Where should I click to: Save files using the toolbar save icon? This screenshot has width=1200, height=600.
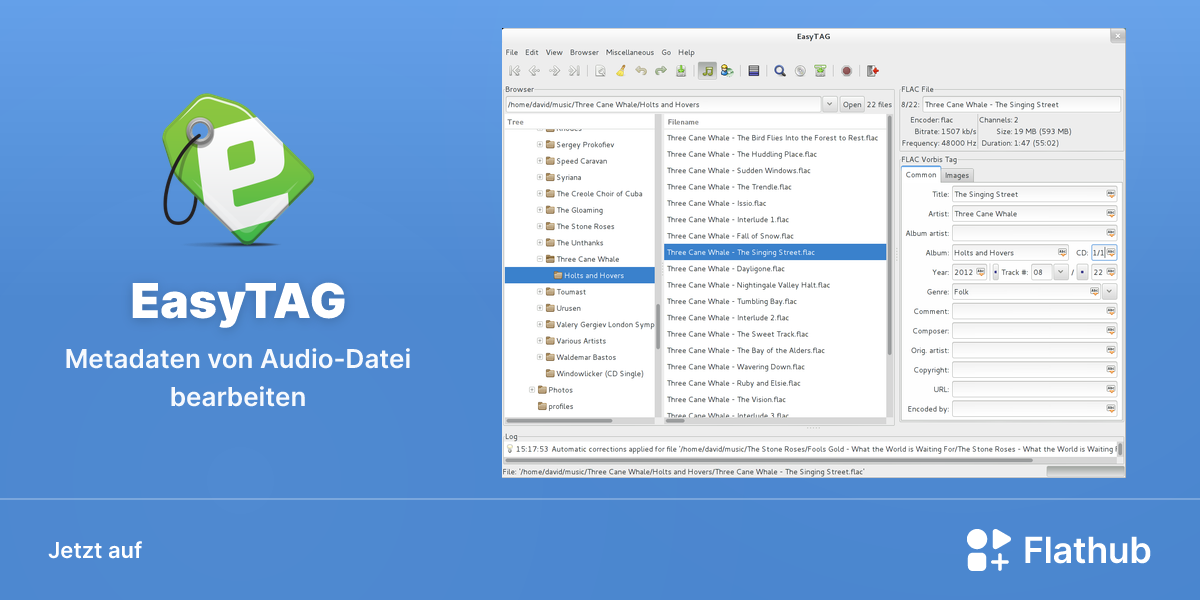click(x=681, y=71)
